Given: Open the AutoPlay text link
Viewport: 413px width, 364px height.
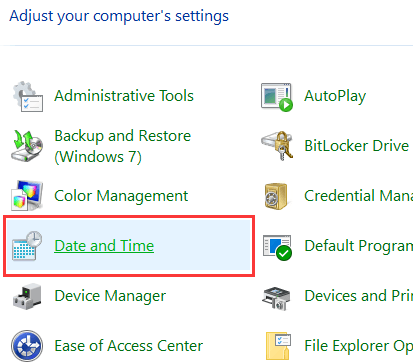Looking at the screenshot, I should click(335, 96).
